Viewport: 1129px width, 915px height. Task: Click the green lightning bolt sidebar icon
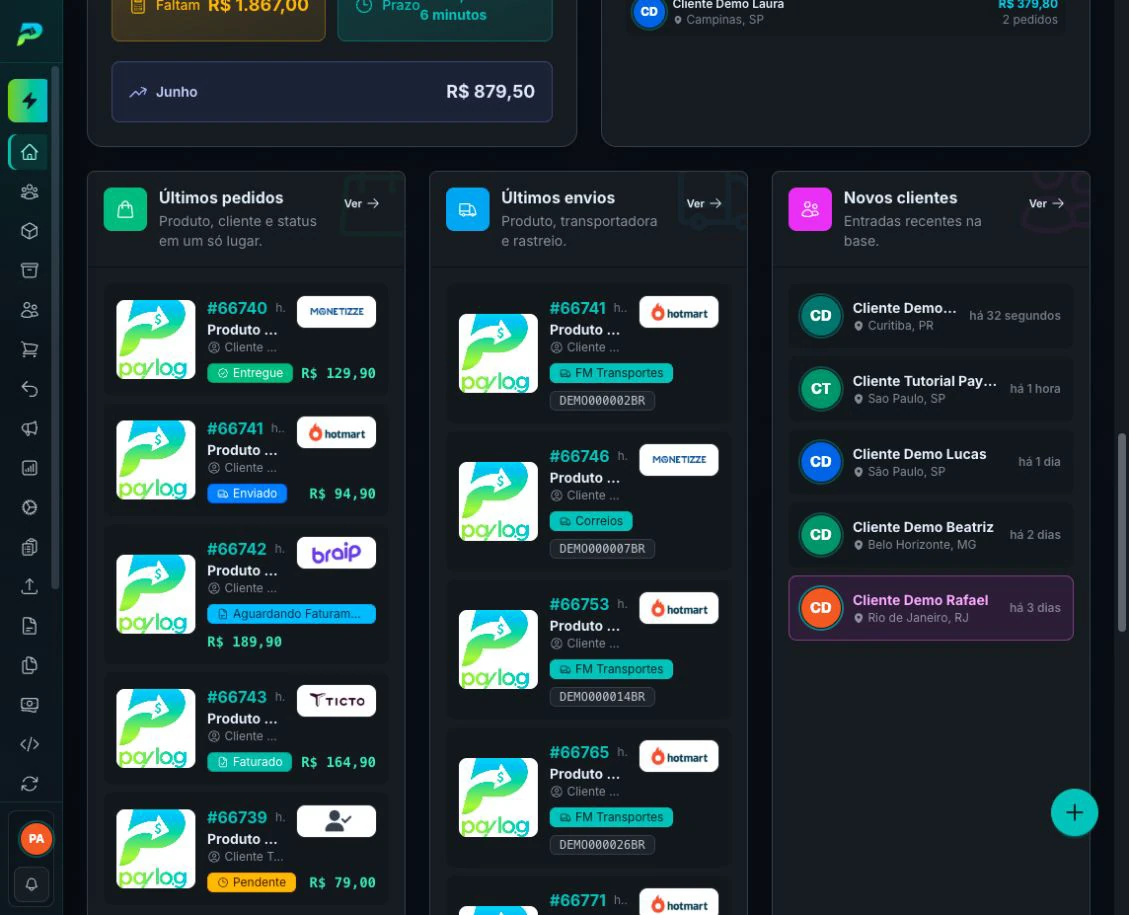click(29, 101)
